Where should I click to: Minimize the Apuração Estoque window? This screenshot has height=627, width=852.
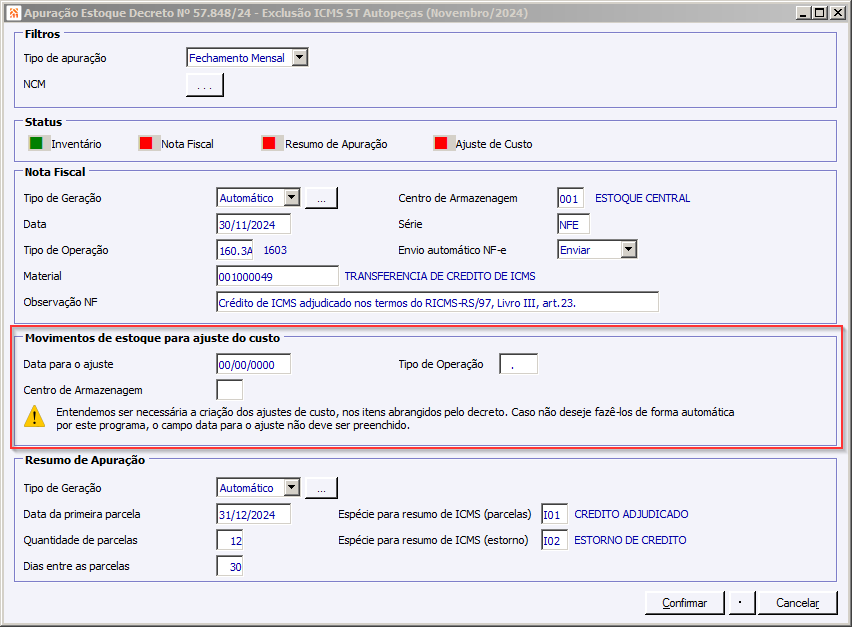(804, 12)
